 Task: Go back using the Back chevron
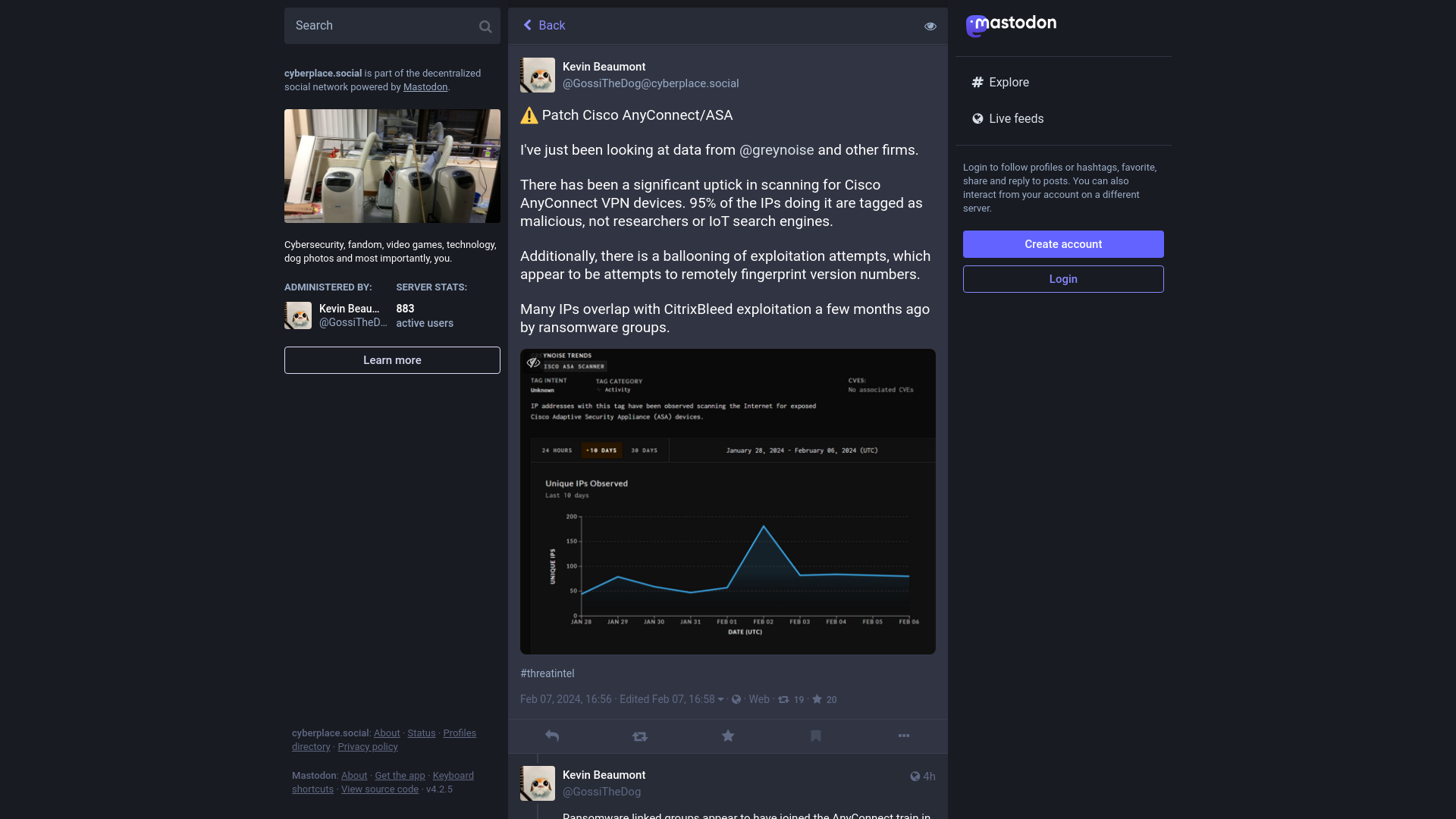pyautogui.click(x=544, y=25)
